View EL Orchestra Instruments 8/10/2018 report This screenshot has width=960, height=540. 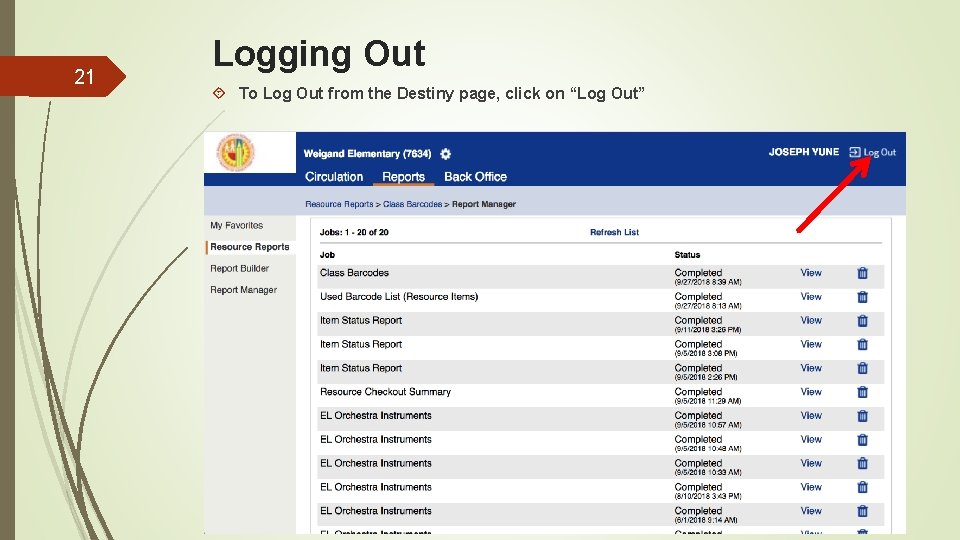point(811,487)
